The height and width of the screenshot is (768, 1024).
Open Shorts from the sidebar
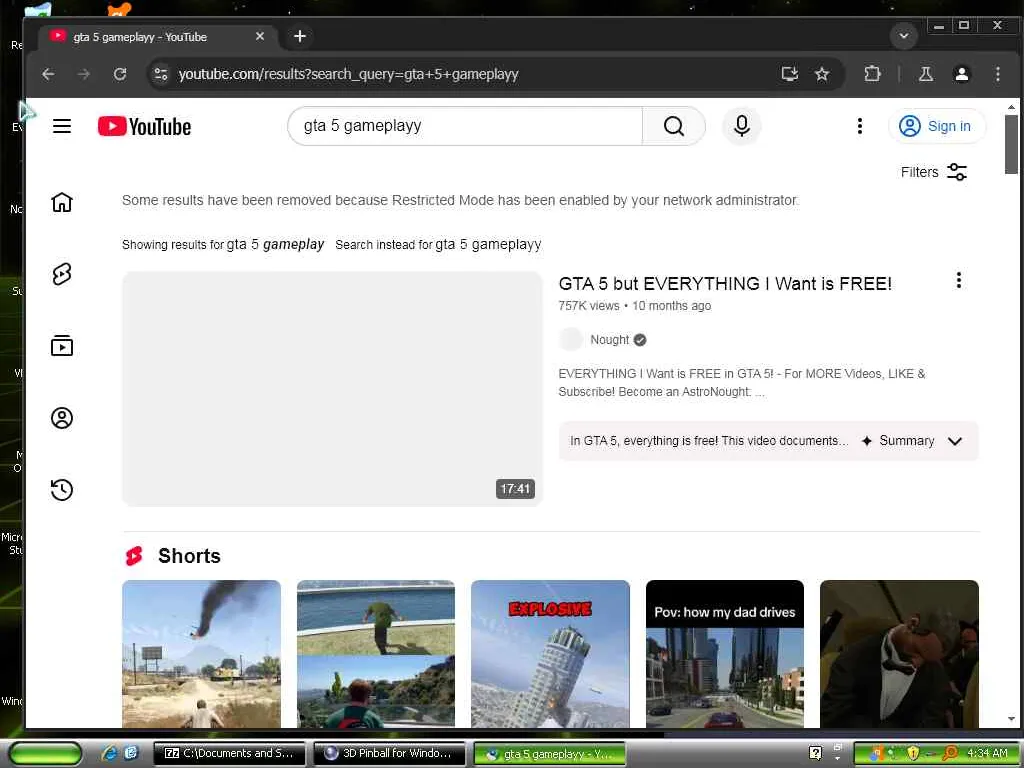tap(62, 274)
